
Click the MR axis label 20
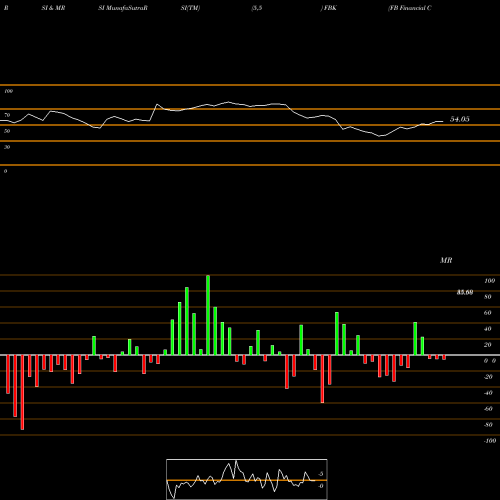point(488,345)
